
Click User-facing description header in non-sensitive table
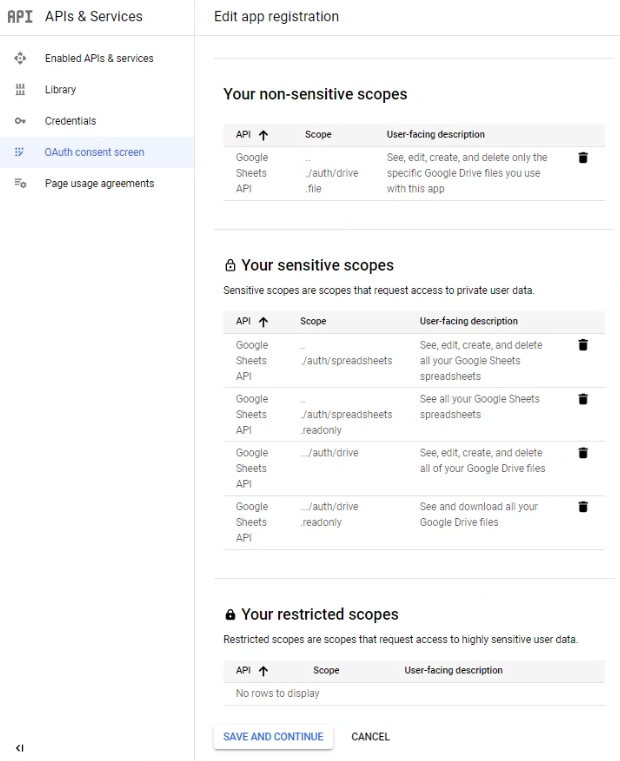(x=435, y=134)
